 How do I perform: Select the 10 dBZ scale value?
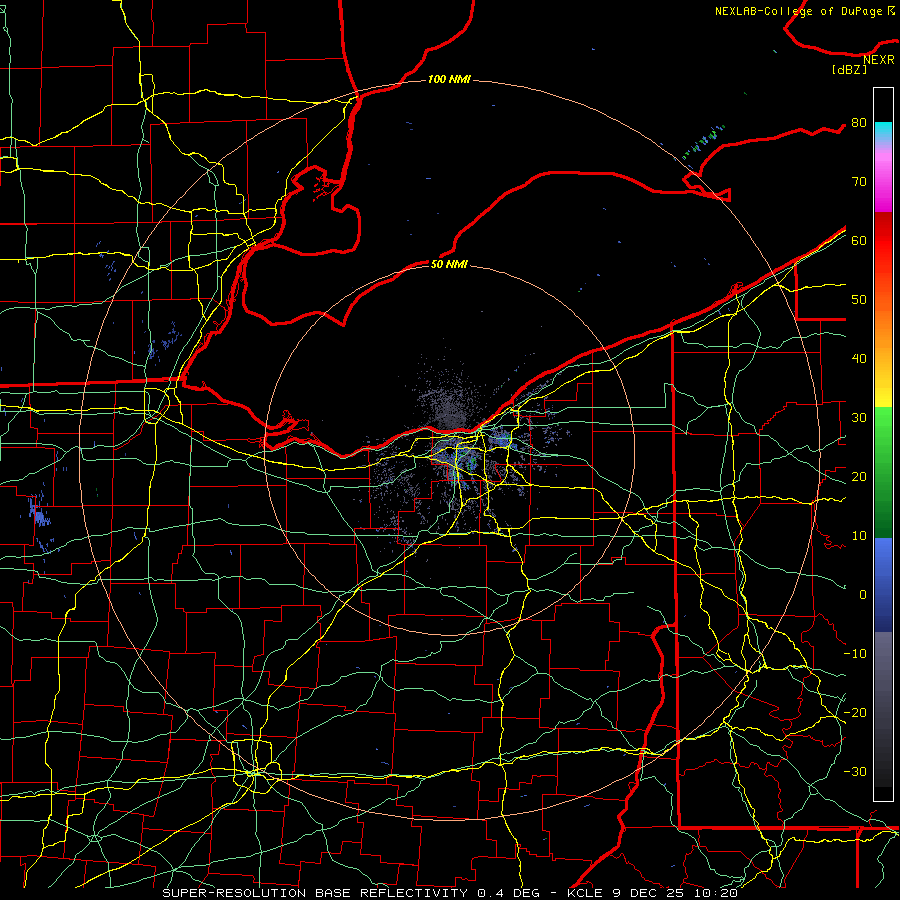(859, 536)
